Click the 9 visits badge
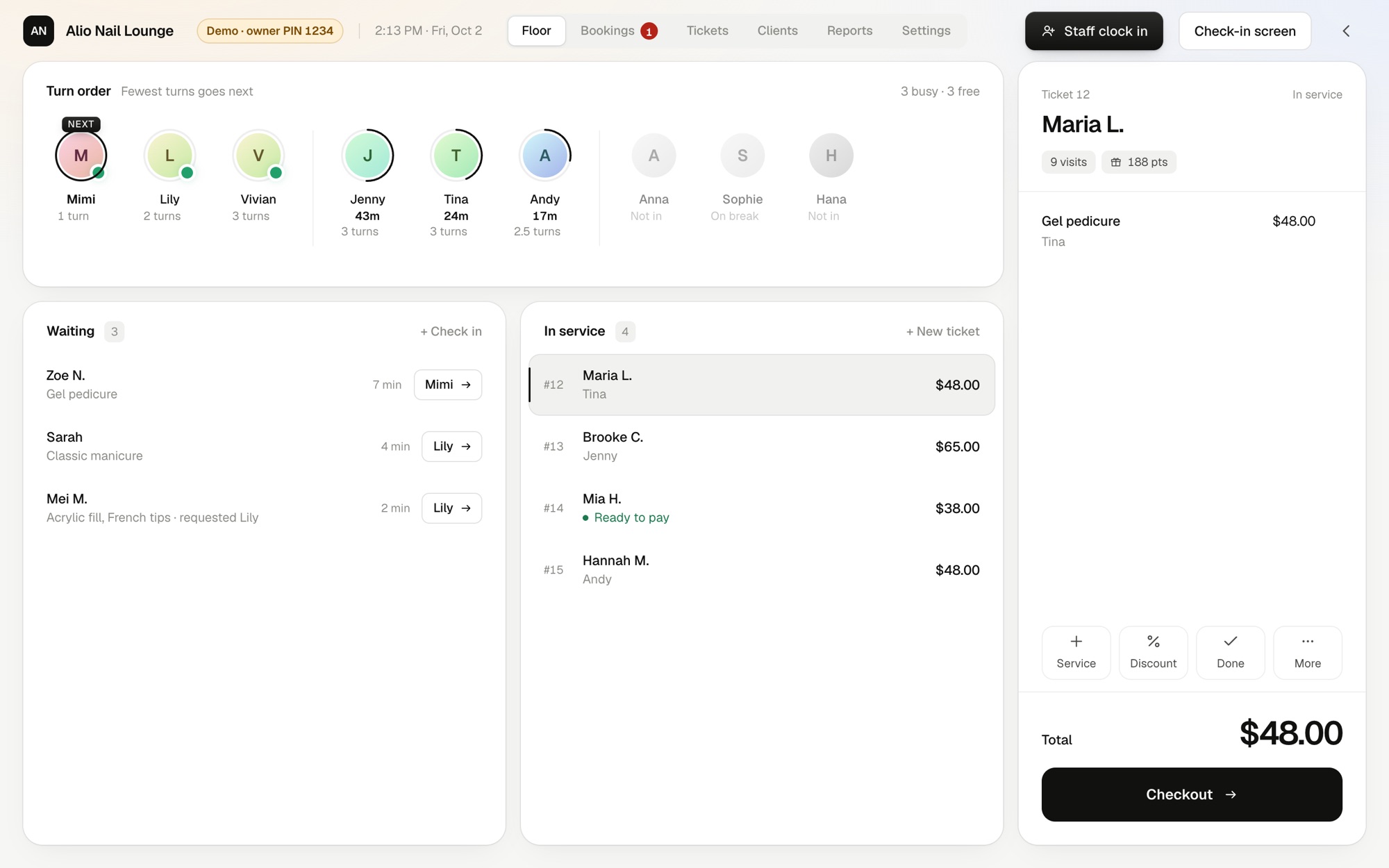 1068,162
